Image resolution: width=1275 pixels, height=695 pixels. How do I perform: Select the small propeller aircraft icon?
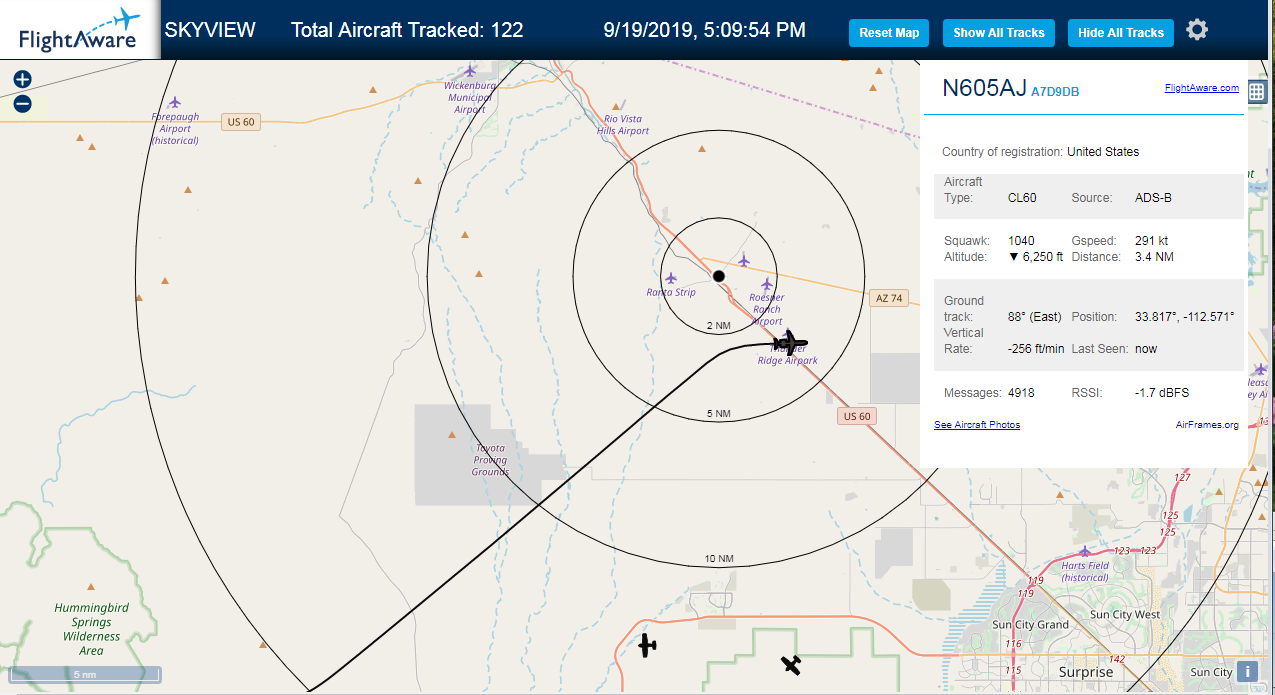648,645
